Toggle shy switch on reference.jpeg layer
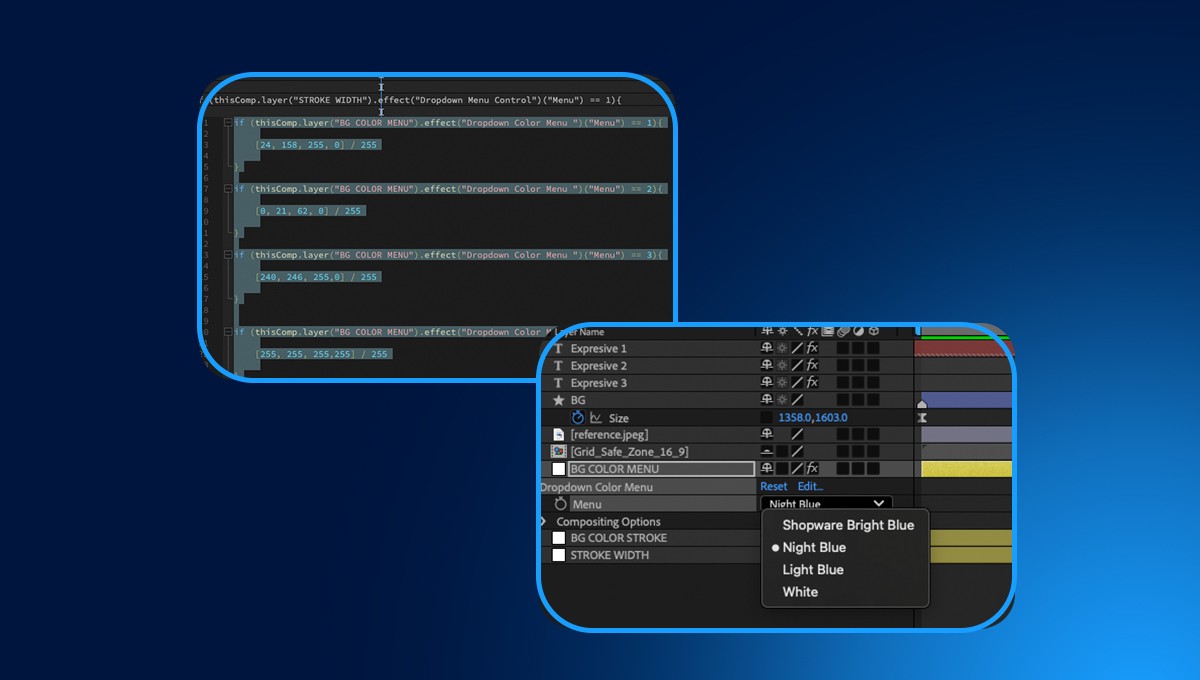The width and height of the screenshot is (1200, 680). [767, 435]
